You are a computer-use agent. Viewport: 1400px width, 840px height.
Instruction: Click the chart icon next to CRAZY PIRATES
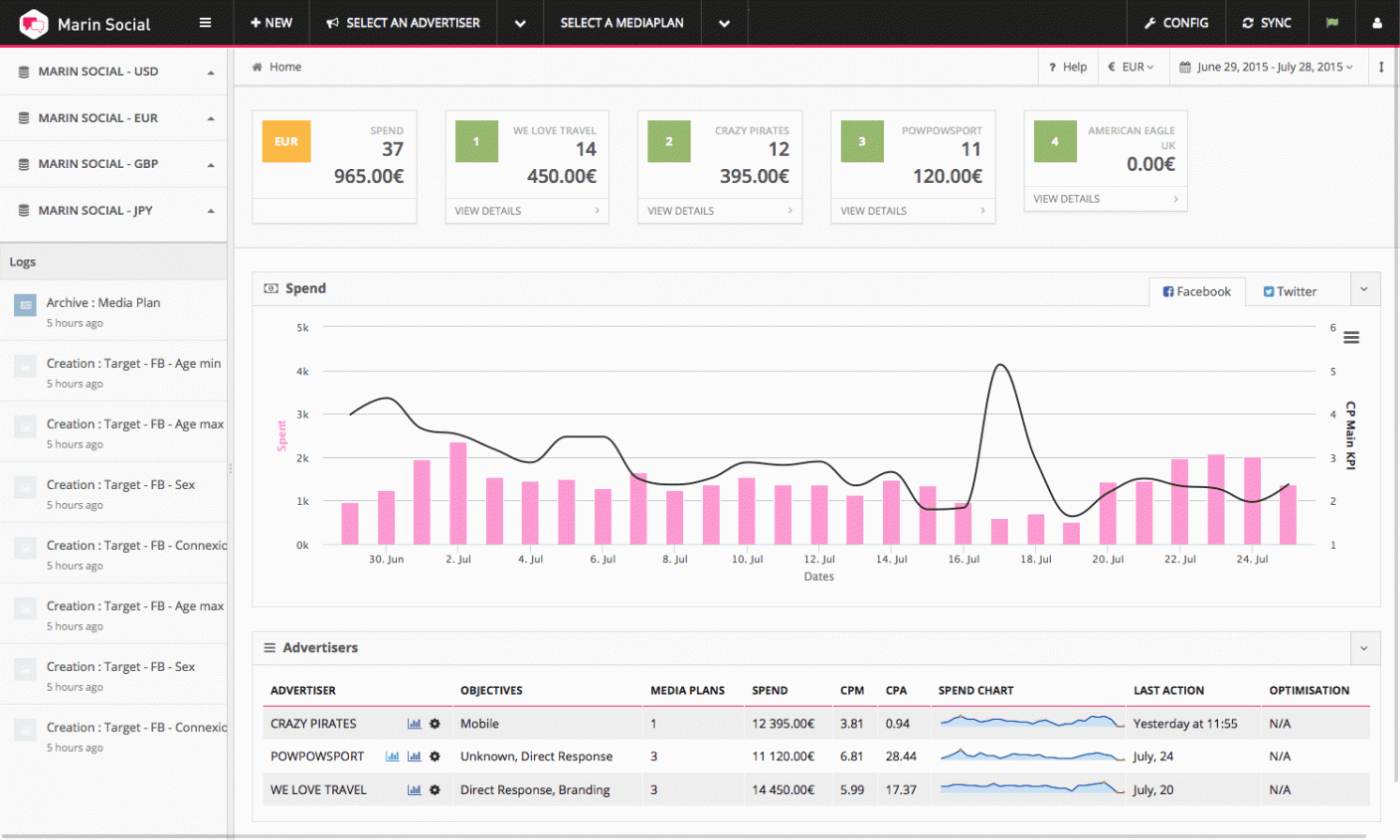click(415, 723)
